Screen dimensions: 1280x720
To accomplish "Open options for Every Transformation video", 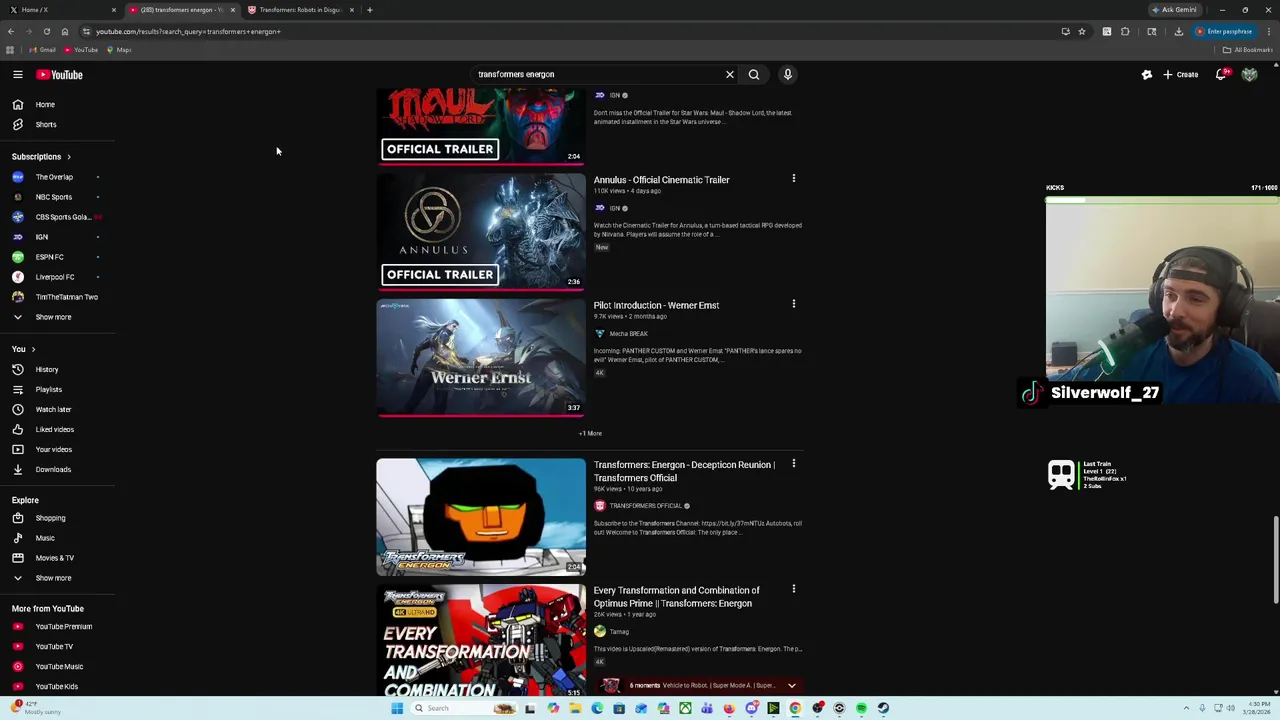I will tap(794, 589).
